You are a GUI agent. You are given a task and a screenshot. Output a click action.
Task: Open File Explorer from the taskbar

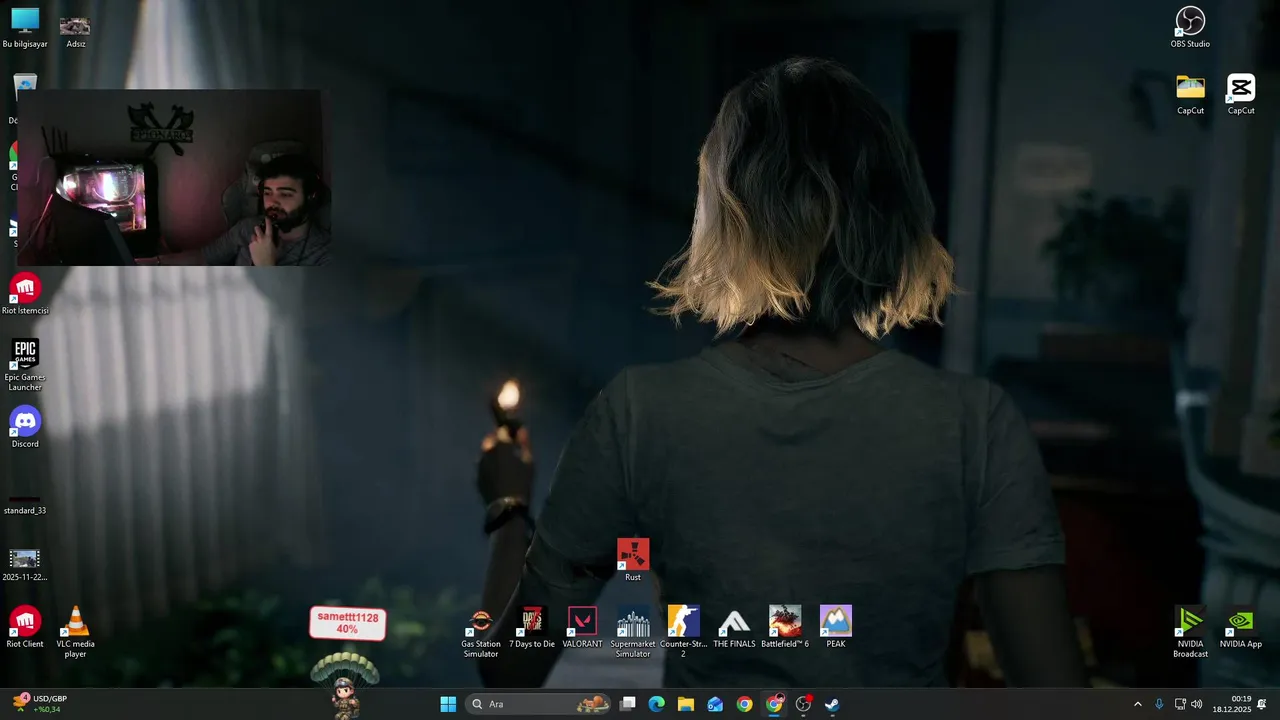coord(686,704)
